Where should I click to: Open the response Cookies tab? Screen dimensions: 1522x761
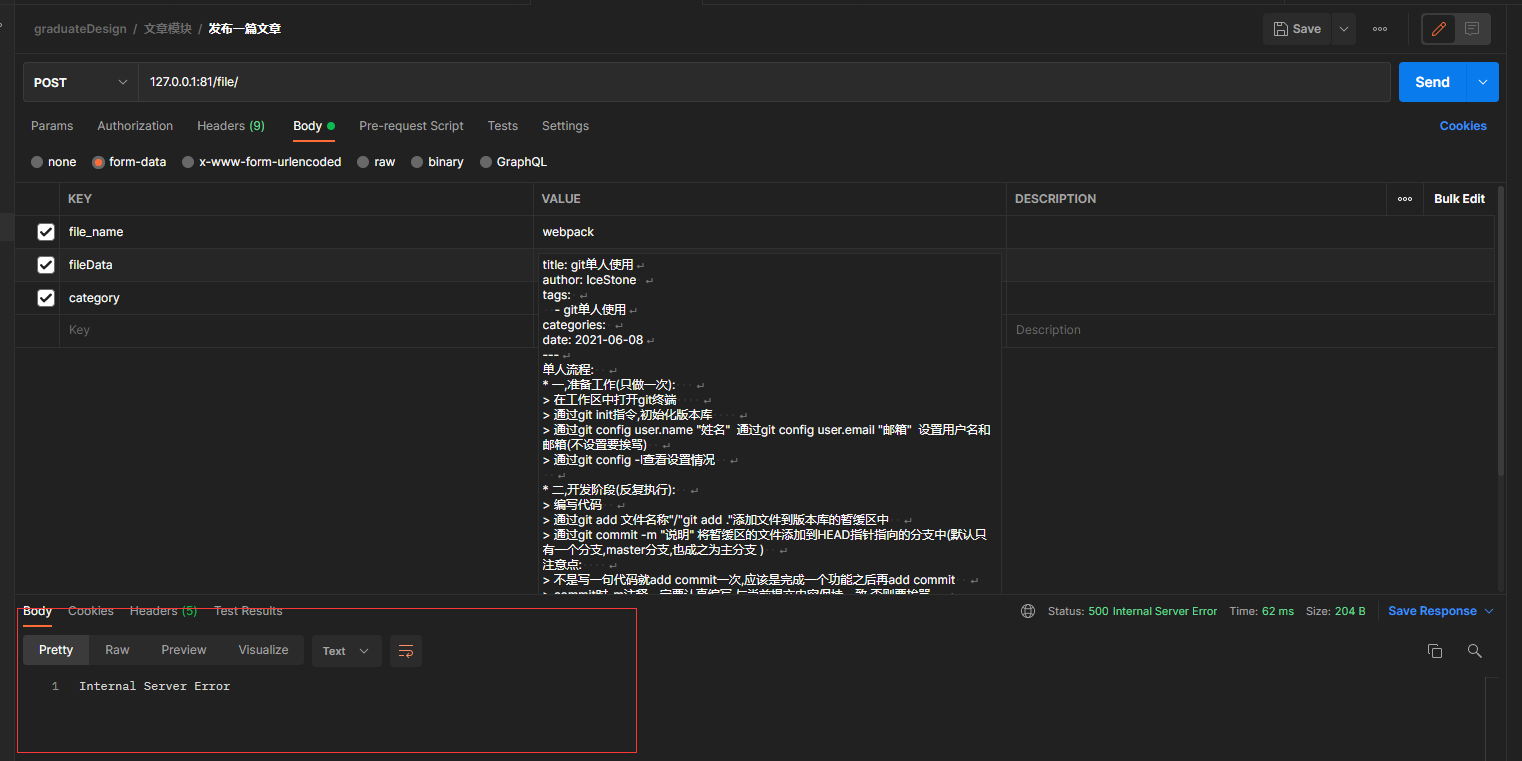point(91,611)
